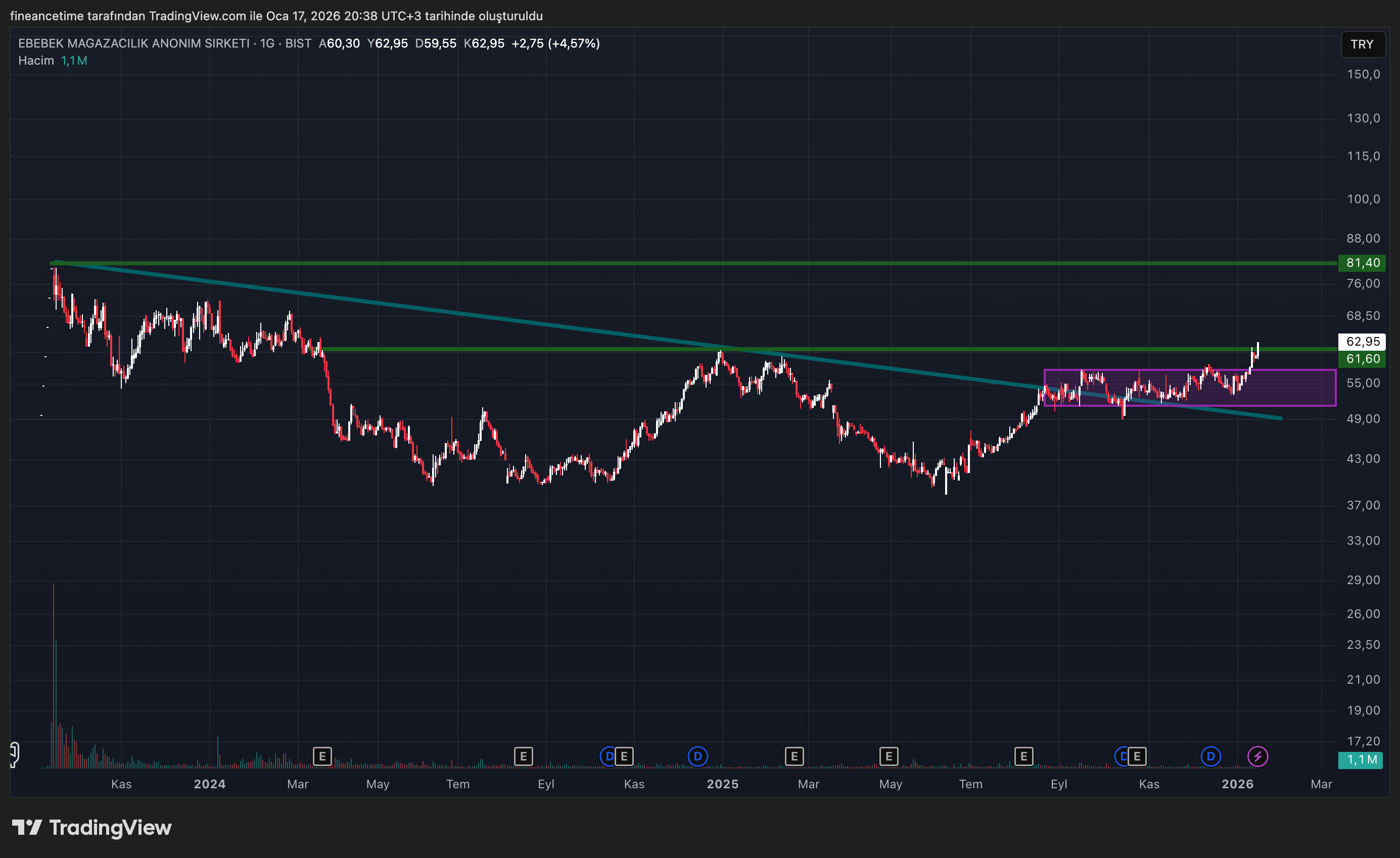This screenshot has height=858, width=1400.
Task: Click the 2025 label on time axis
Action: (x=722, y=784)
